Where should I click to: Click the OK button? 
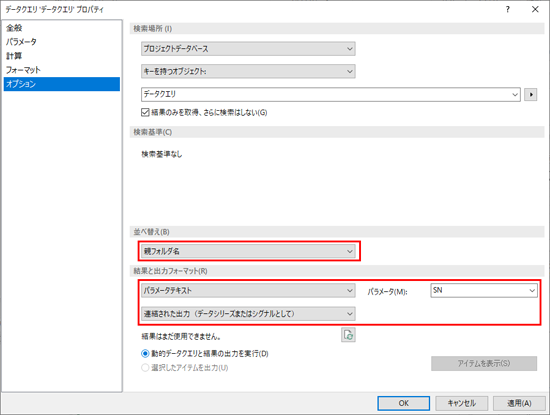click(x=404, y=403)
